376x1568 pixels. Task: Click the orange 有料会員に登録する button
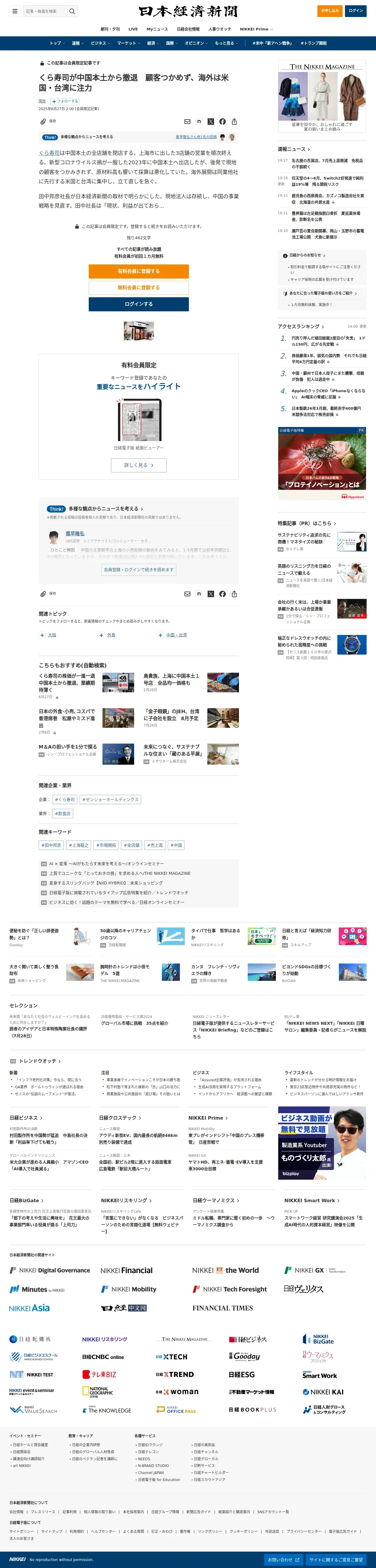139,271
